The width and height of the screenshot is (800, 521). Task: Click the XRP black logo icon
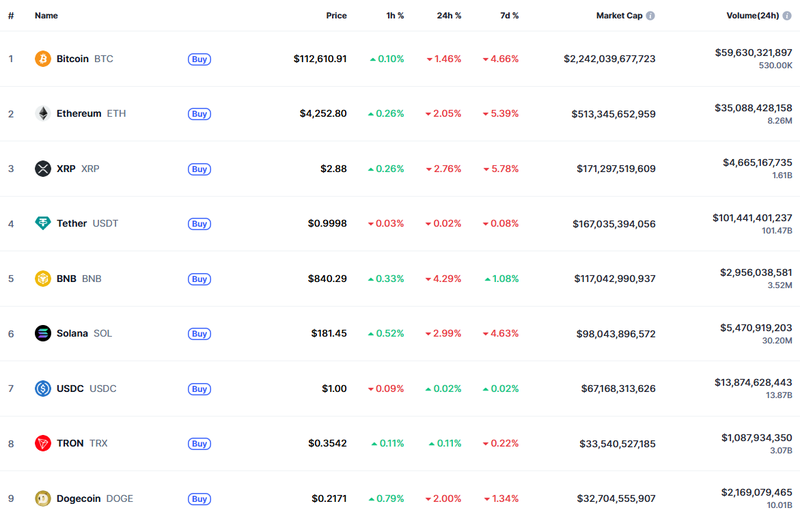pos(43,169)
